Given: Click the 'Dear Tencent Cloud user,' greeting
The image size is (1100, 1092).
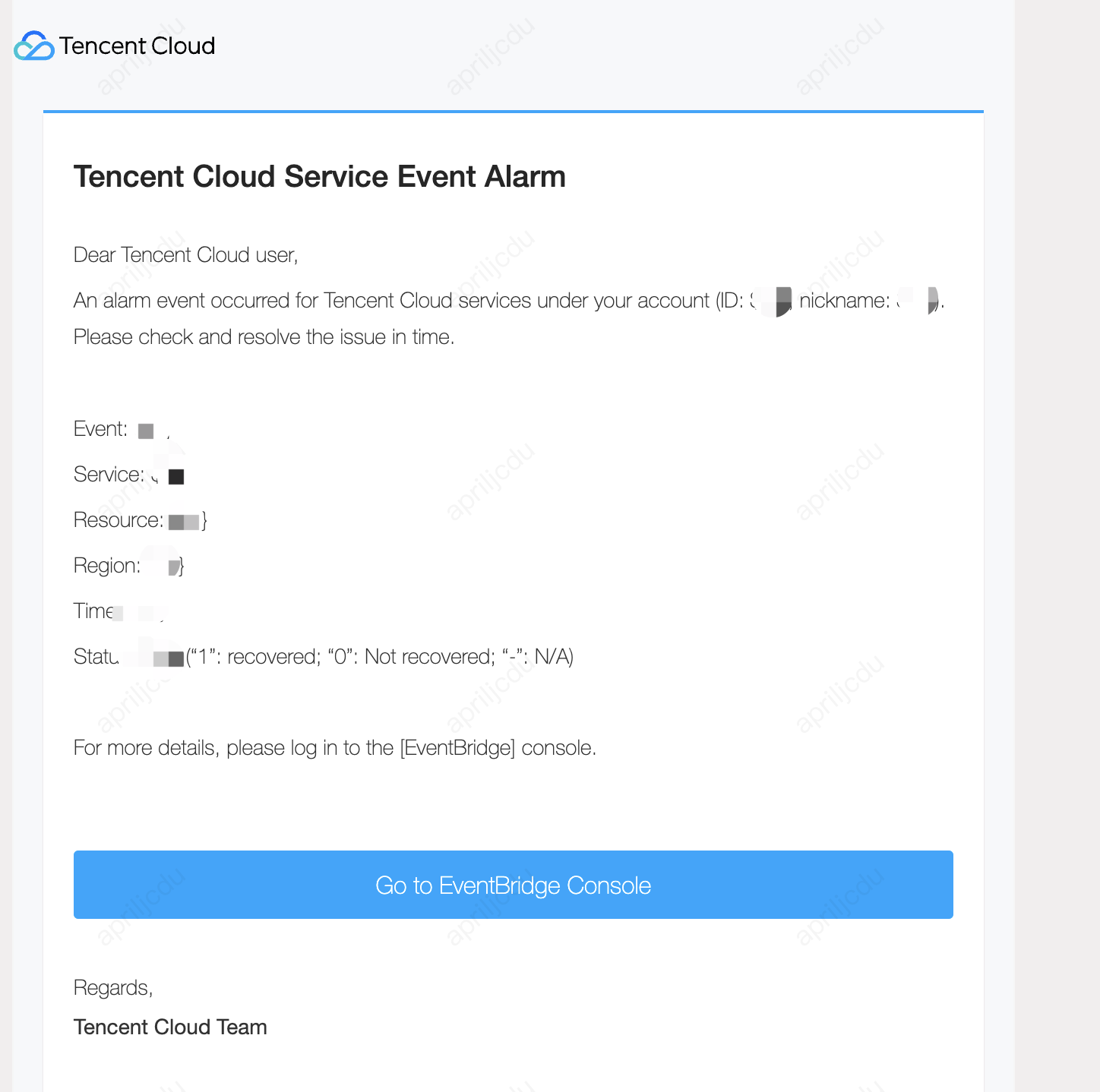Looking at the screenshot, I should tap(186, 255).
